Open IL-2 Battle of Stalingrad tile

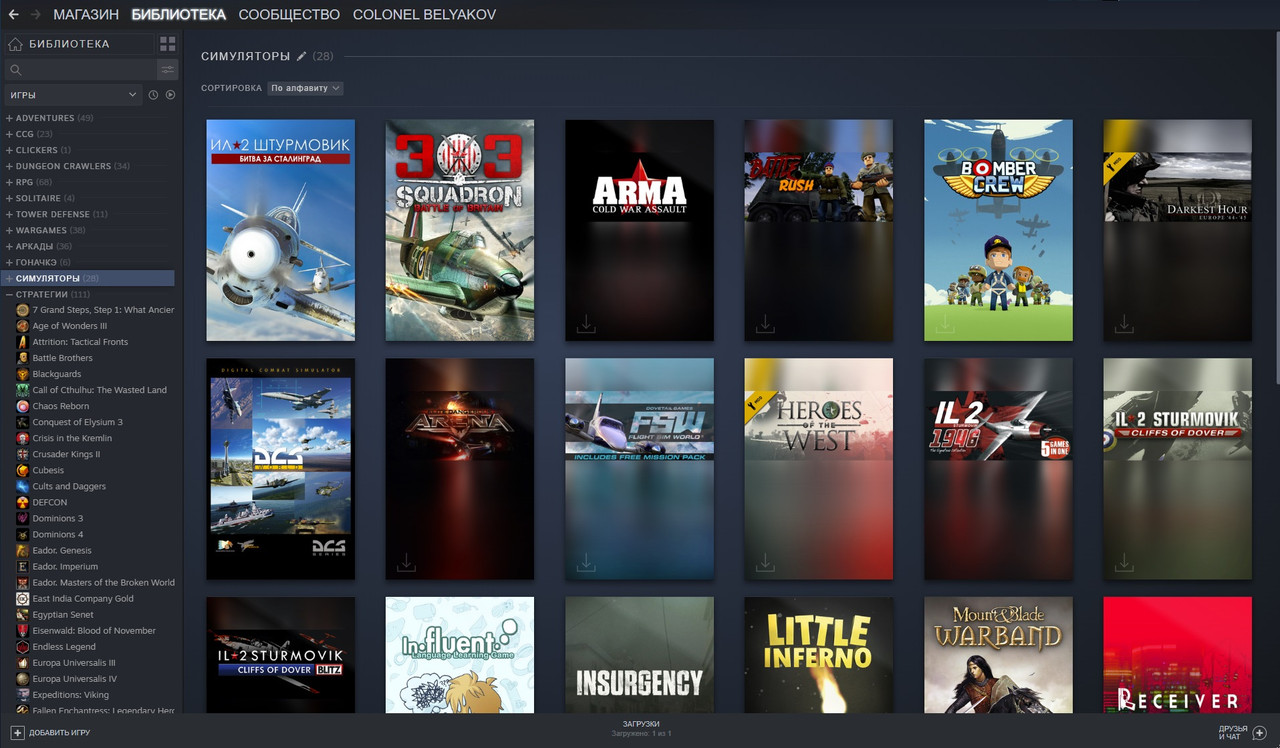pyautogui.click(x=280, y=230)
